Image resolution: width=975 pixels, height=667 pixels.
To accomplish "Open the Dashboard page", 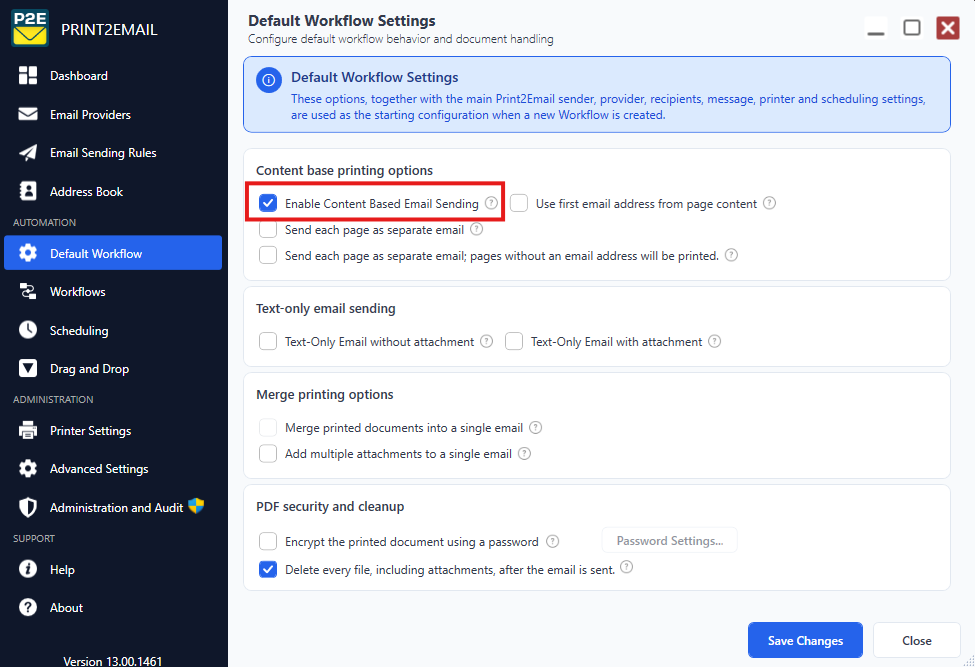I will (x=113, y=75).
